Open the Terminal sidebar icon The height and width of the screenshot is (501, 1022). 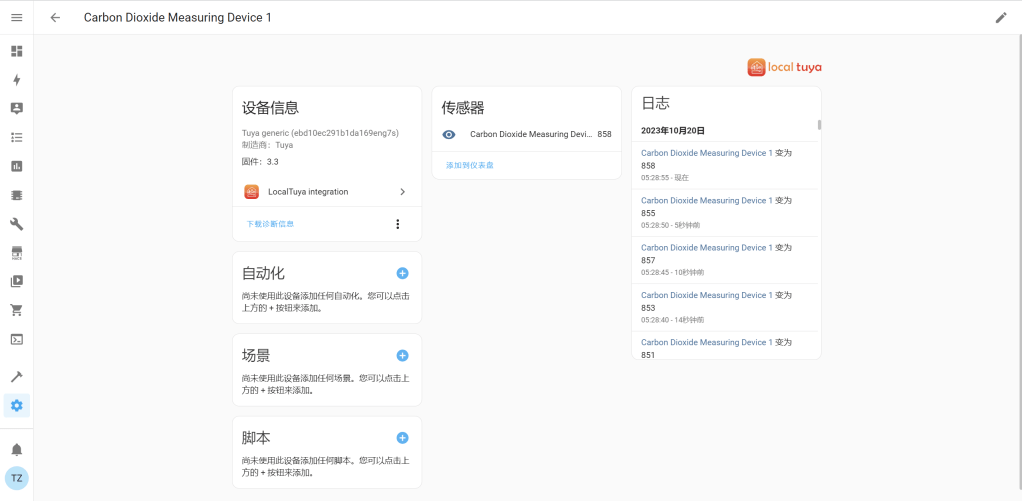pyautogui.click(x=16, y=339)
